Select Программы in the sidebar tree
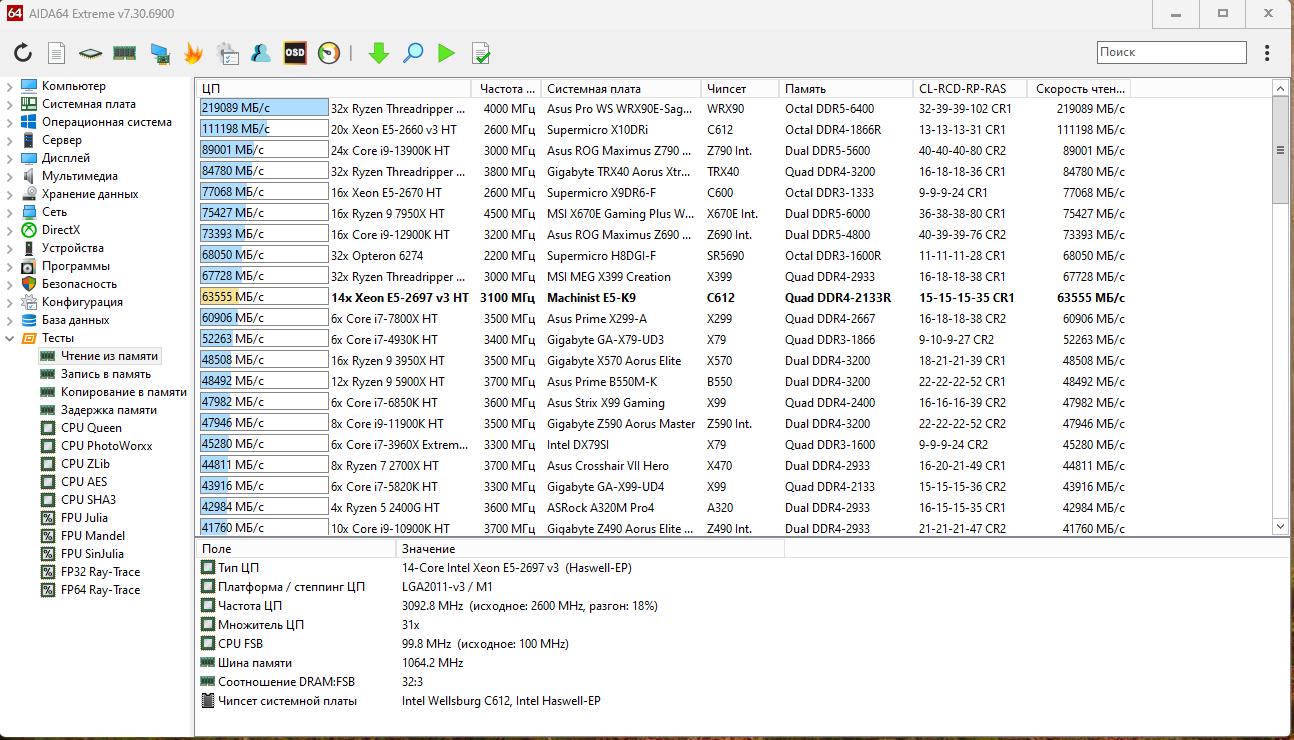 [76, 266]
